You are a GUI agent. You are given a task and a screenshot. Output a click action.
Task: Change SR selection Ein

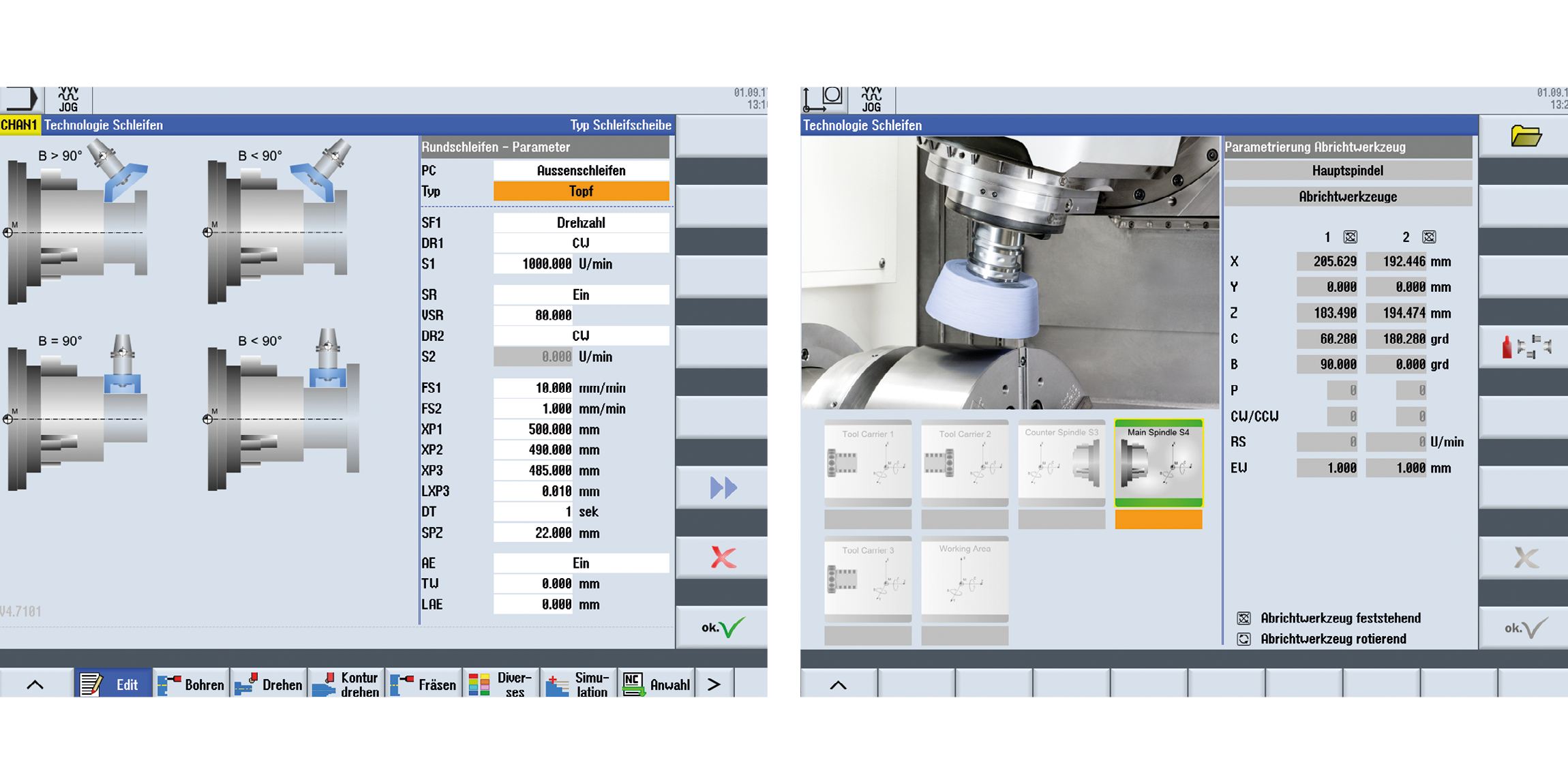pyautogui.click(x=581, y=295)
